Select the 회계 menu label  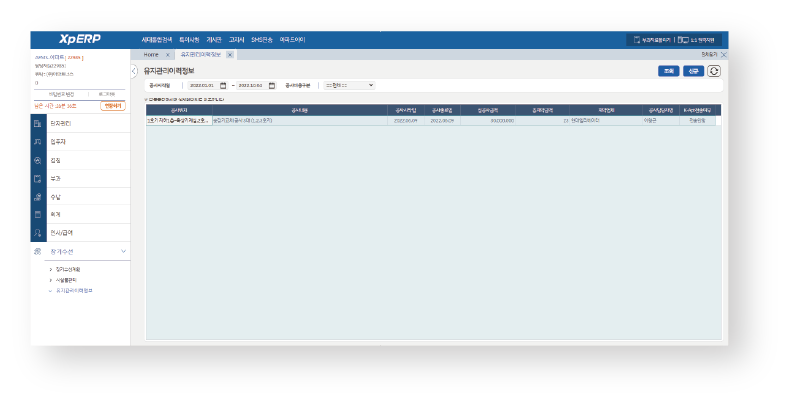(55, 215)
